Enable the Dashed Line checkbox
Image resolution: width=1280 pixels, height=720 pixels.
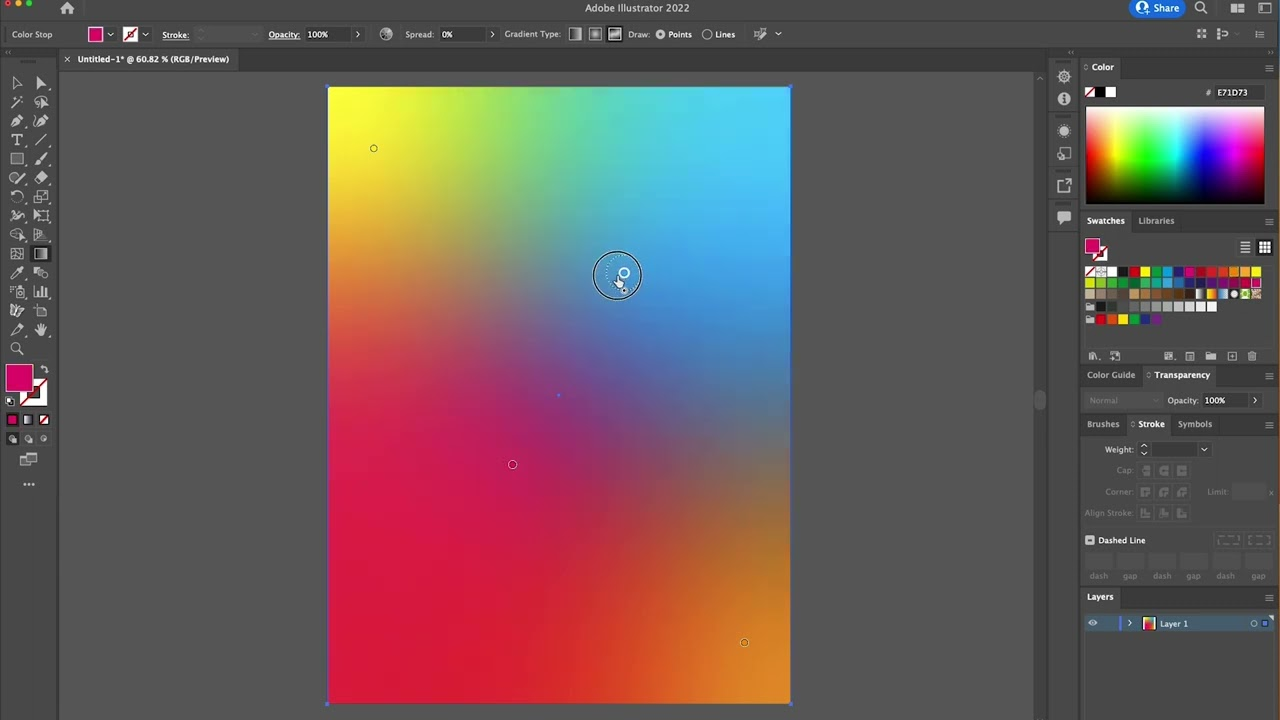[1090, 540]
